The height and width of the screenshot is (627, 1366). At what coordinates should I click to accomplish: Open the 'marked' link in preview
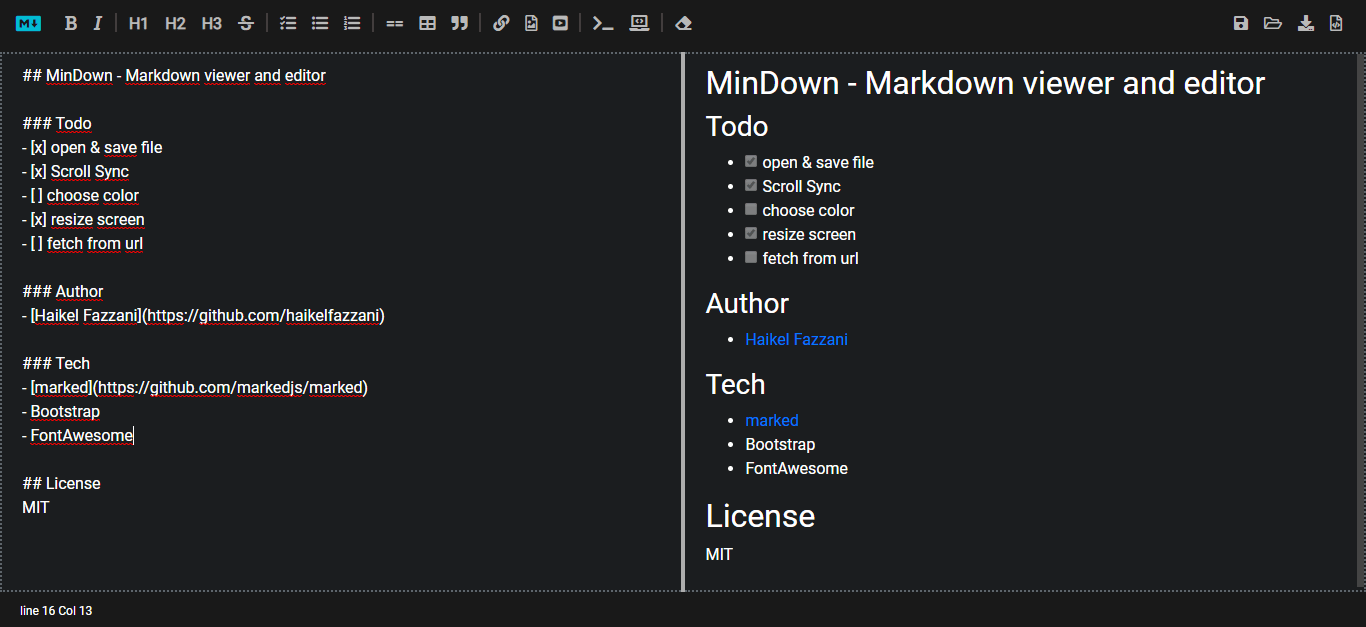[x=772, y=420]
